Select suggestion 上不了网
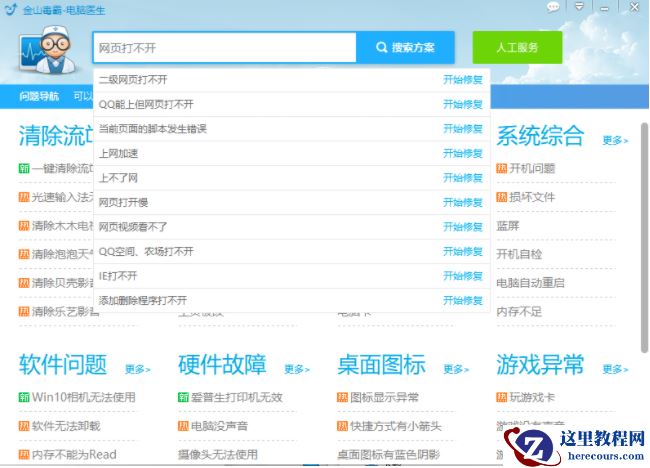 tap(118, 178)
